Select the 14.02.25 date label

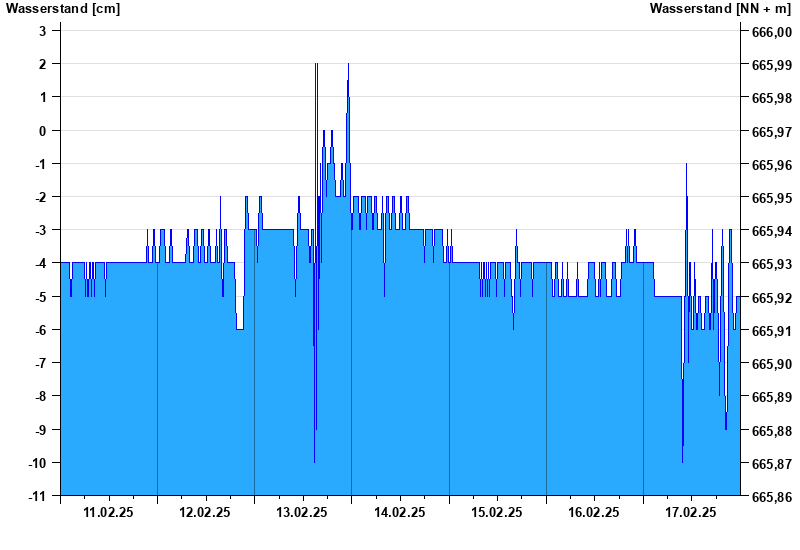point(400,512)
